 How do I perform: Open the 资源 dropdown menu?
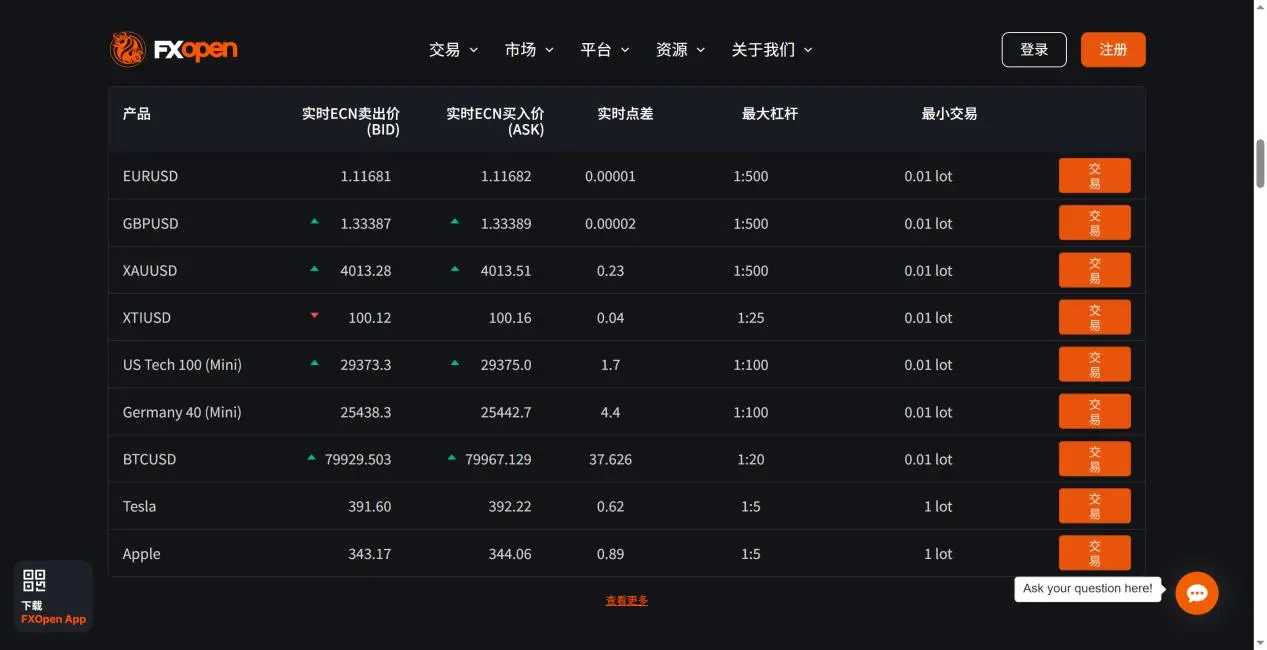coord(680,50)
